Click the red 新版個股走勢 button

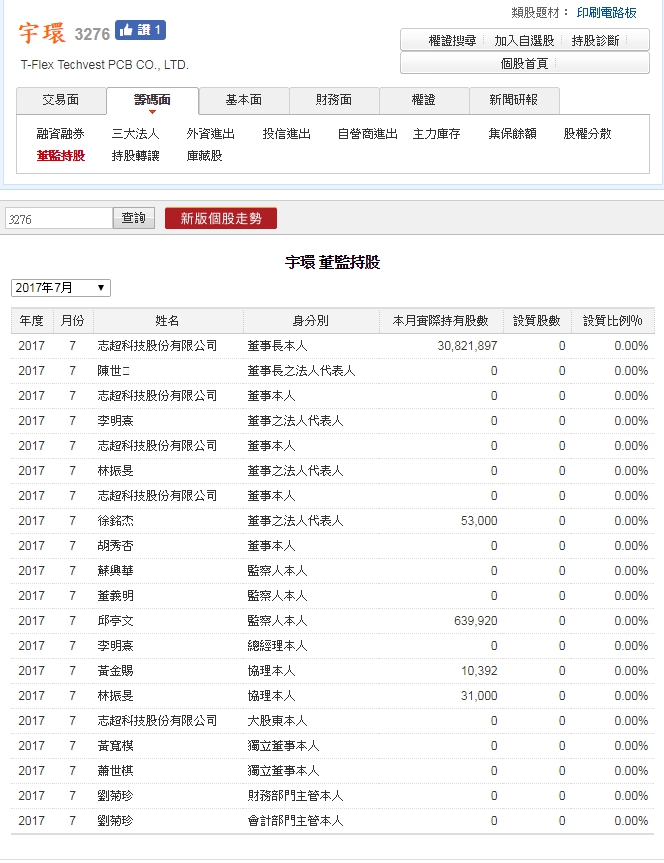click(x=221, y=219)
